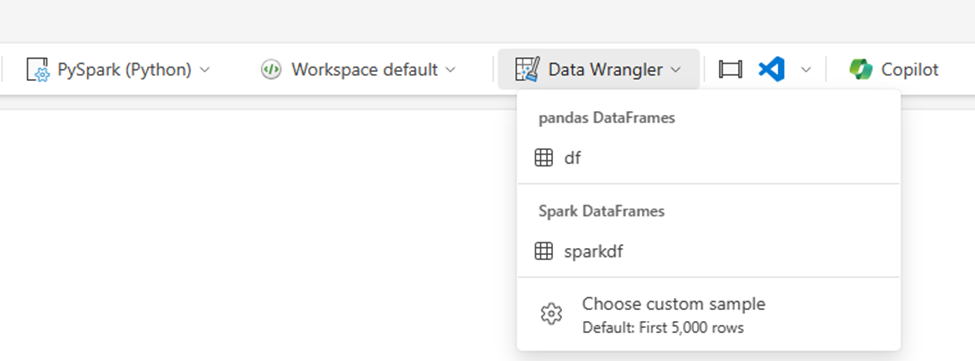Click the presentation frame icon in toolbar
Viewport: 975px width, 361px height.
(730, 70)
